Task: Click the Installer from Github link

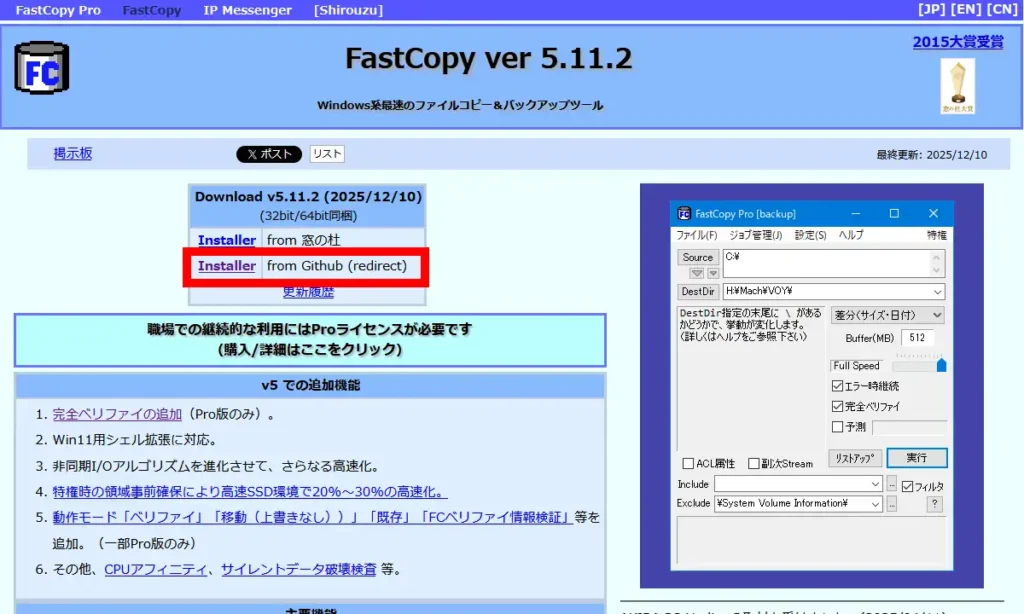Action: [x=225, y=265]
